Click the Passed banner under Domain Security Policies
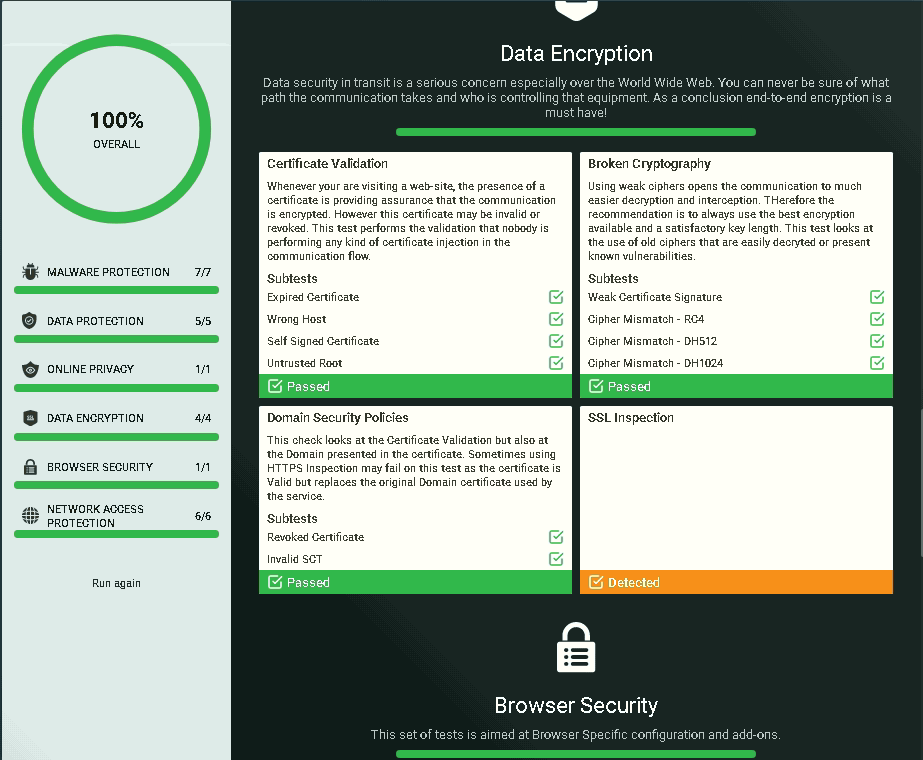The width and height of the screenshot is (923, 760). coord(415,582)
